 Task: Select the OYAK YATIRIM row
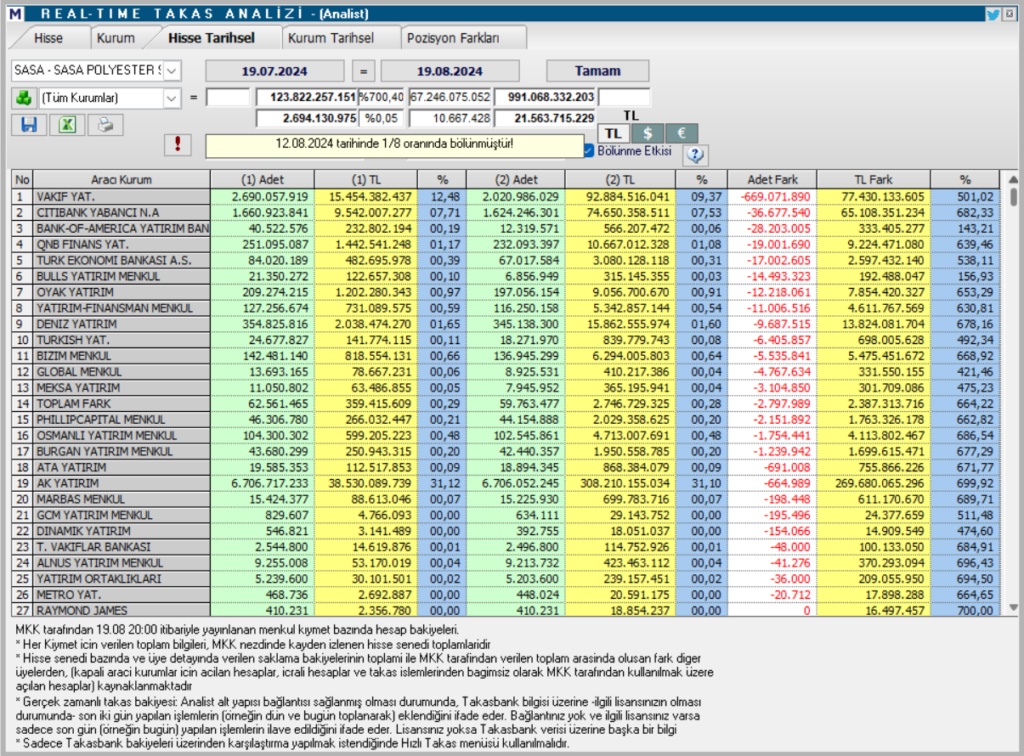[x=506, y=292]
